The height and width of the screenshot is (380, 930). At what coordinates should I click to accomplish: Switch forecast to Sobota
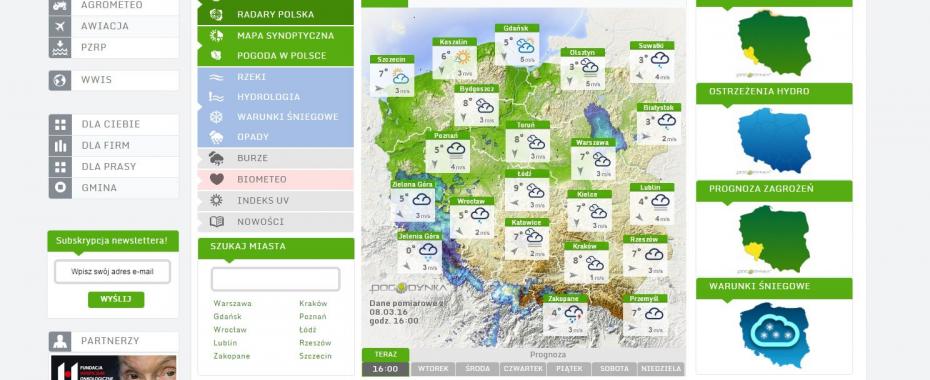point(614,369)
